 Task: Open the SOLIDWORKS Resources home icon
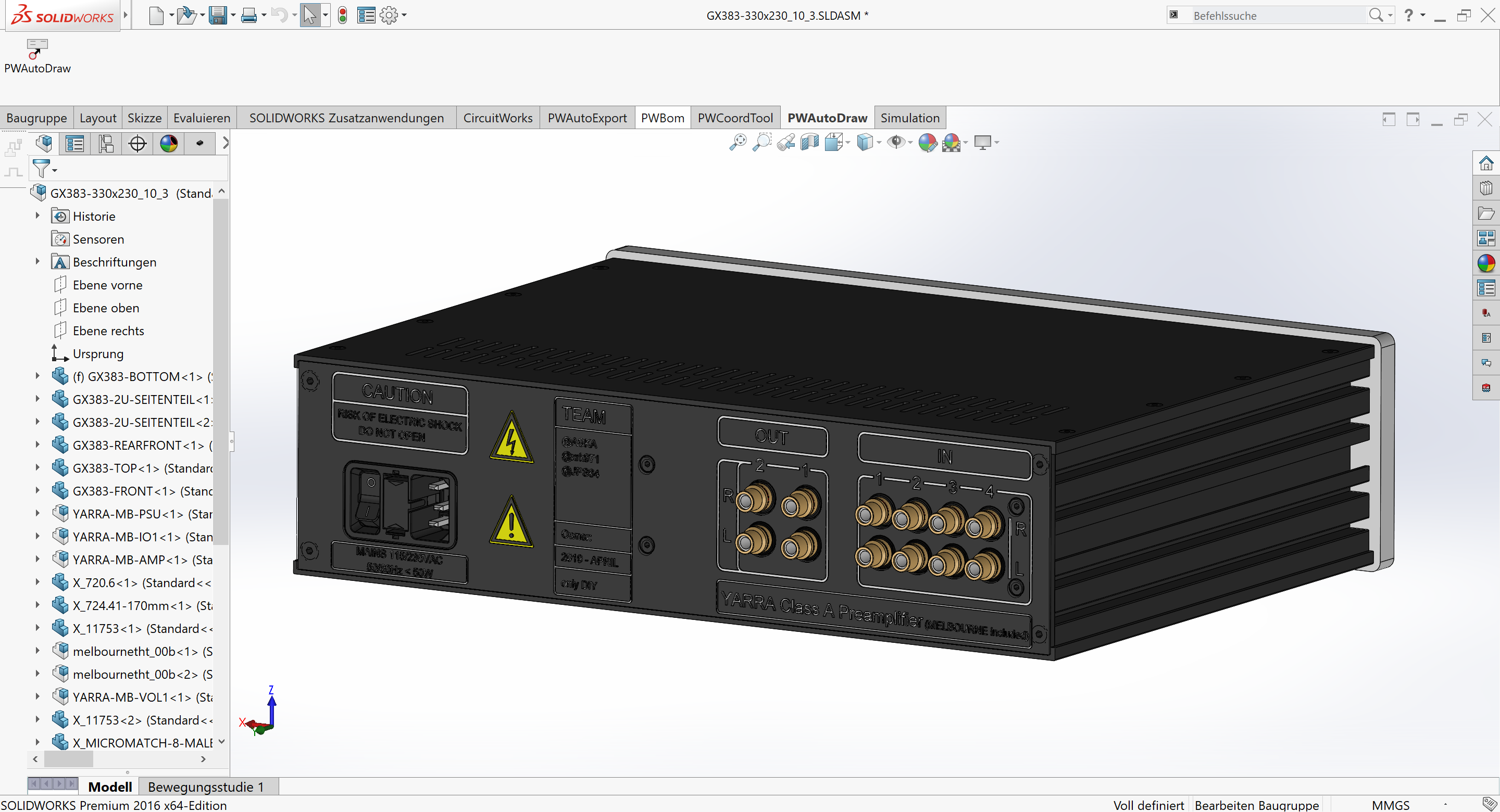click(x=1486, y=163)
